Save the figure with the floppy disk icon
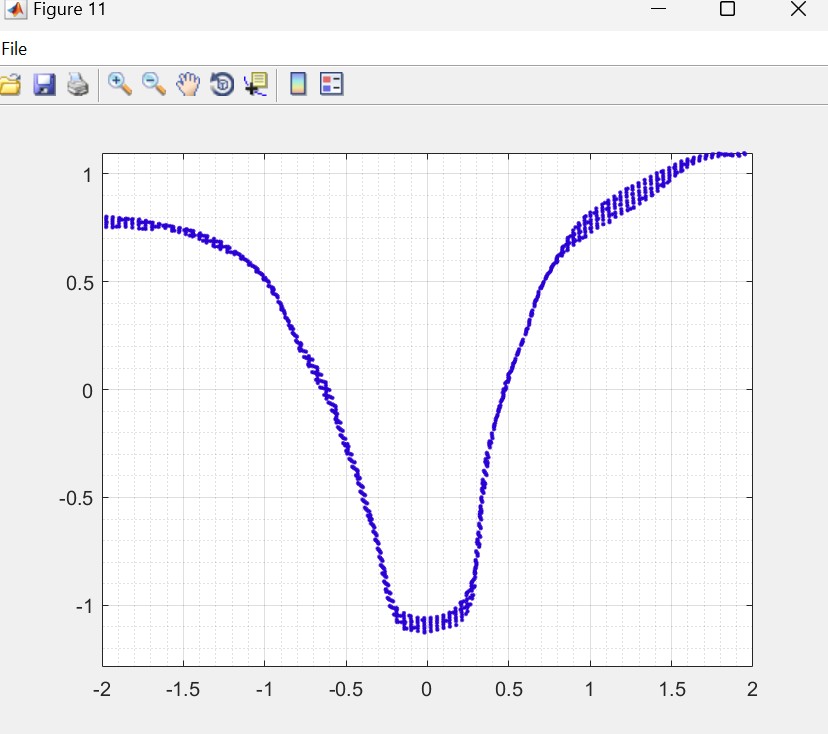This screenshot has height=734, width=828. [x=44, y=85]
